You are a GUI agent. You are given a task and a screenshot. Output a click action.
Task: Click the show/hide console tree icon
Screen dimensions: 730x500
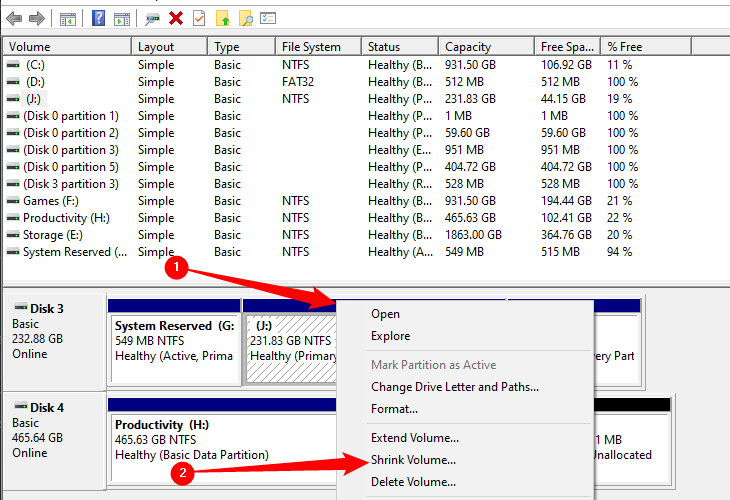tap(67, 18)
